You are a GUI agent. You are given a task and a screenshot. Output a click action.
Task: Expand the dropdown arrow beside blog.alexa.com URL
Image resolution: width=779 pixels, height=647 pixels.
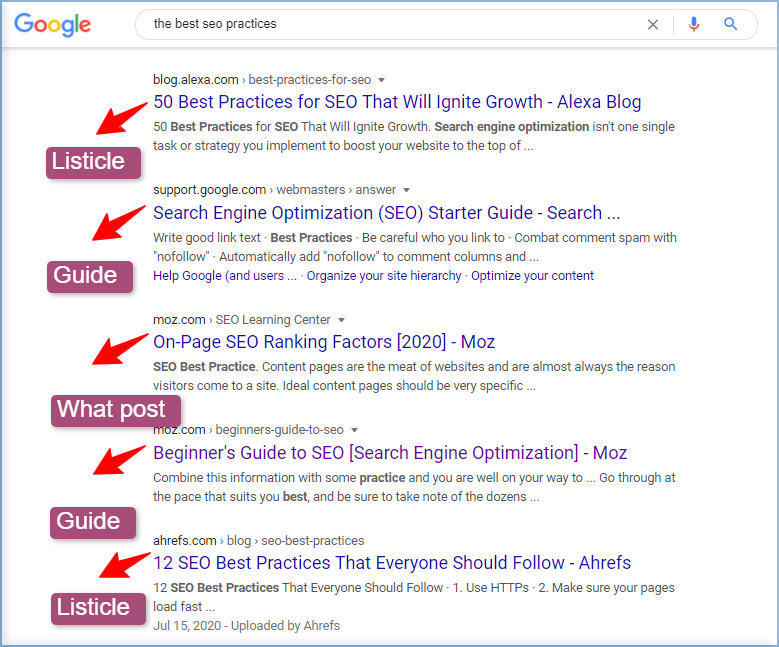click(382, 80)
